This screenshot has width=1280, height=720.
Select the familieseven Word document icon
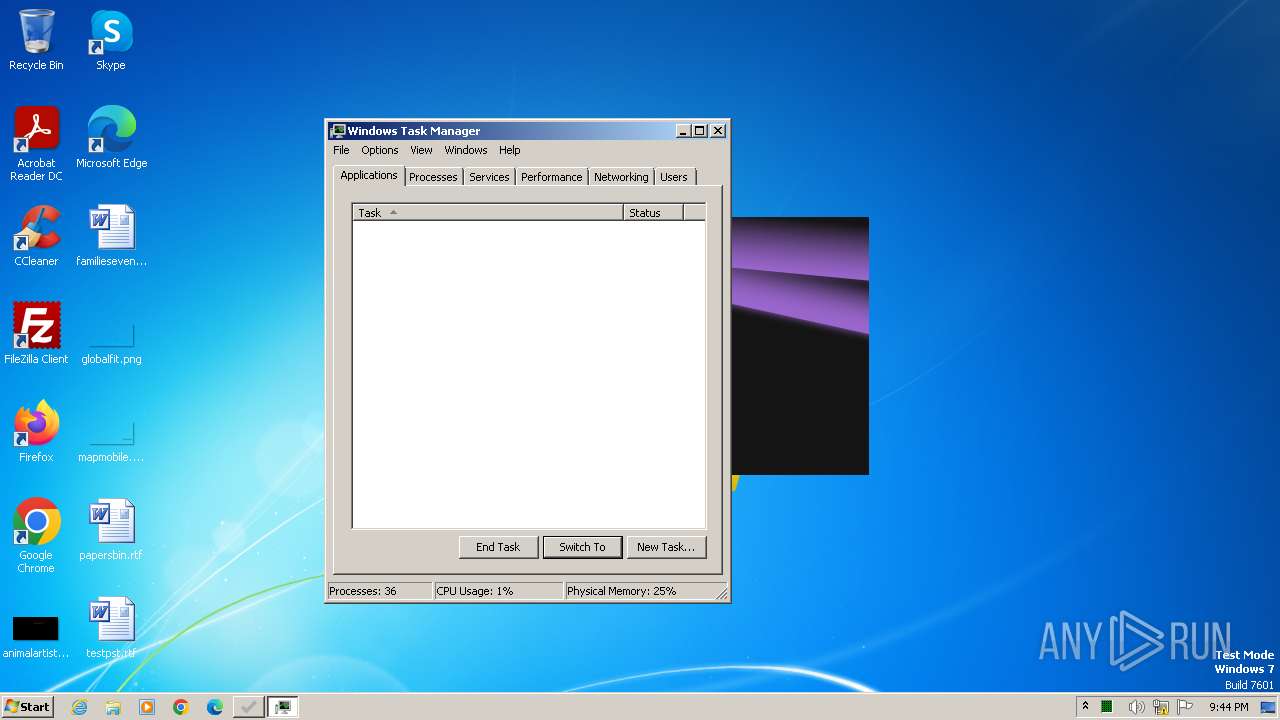click(111, 236)
